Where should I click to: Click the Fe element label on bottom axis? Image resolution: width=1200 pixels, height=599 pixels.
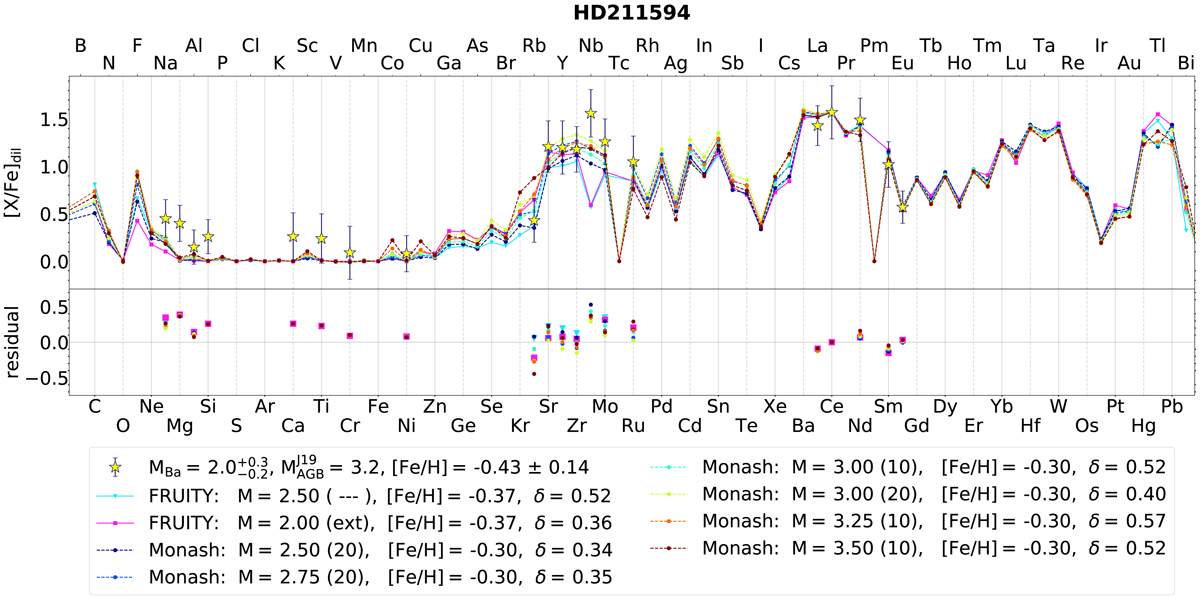coord(379,406)
